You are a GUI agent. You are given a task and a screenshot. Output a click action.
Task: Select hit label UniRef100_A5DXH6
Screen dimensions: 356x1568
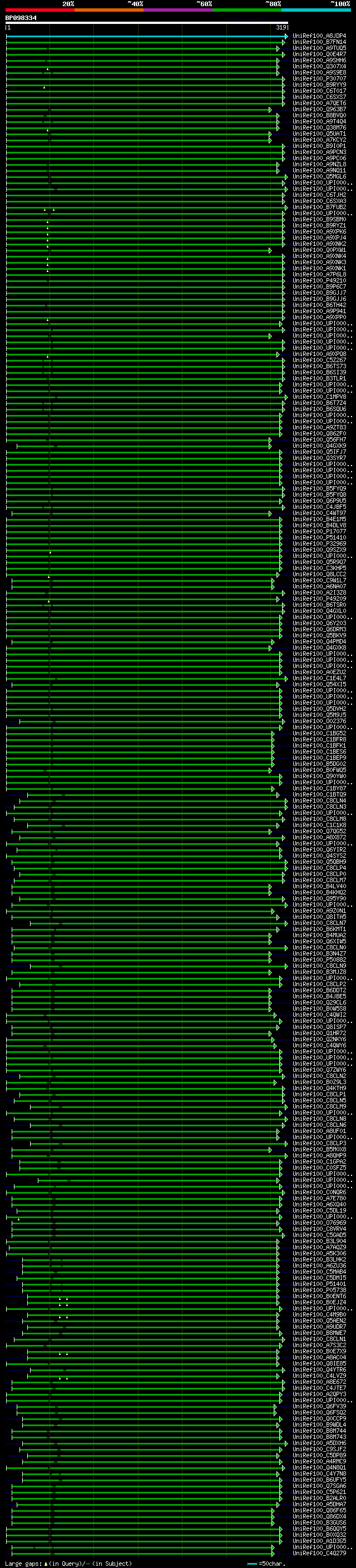pyautogui.click(x=319, y=1444)
